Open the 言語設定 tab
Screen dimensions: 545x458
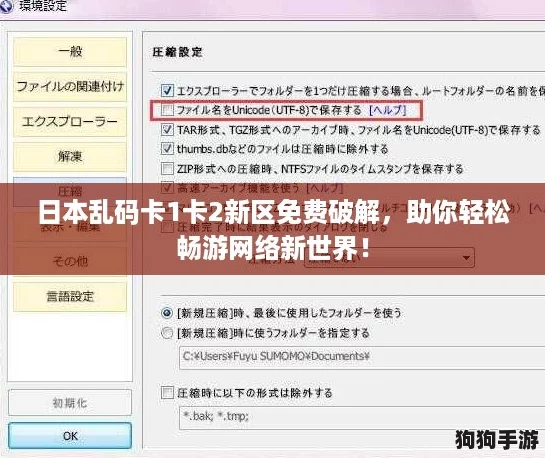click(x=70, y=296)
